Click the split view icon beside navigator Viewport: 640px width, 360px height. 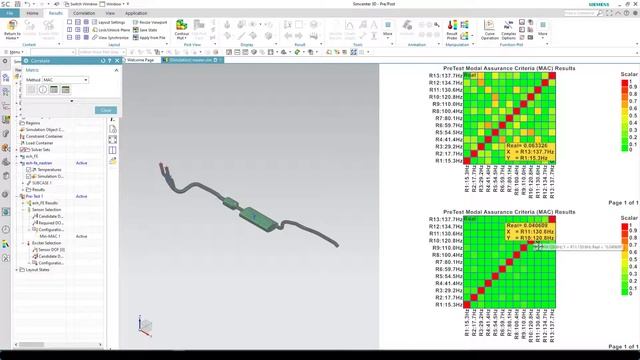pos(113,150)
